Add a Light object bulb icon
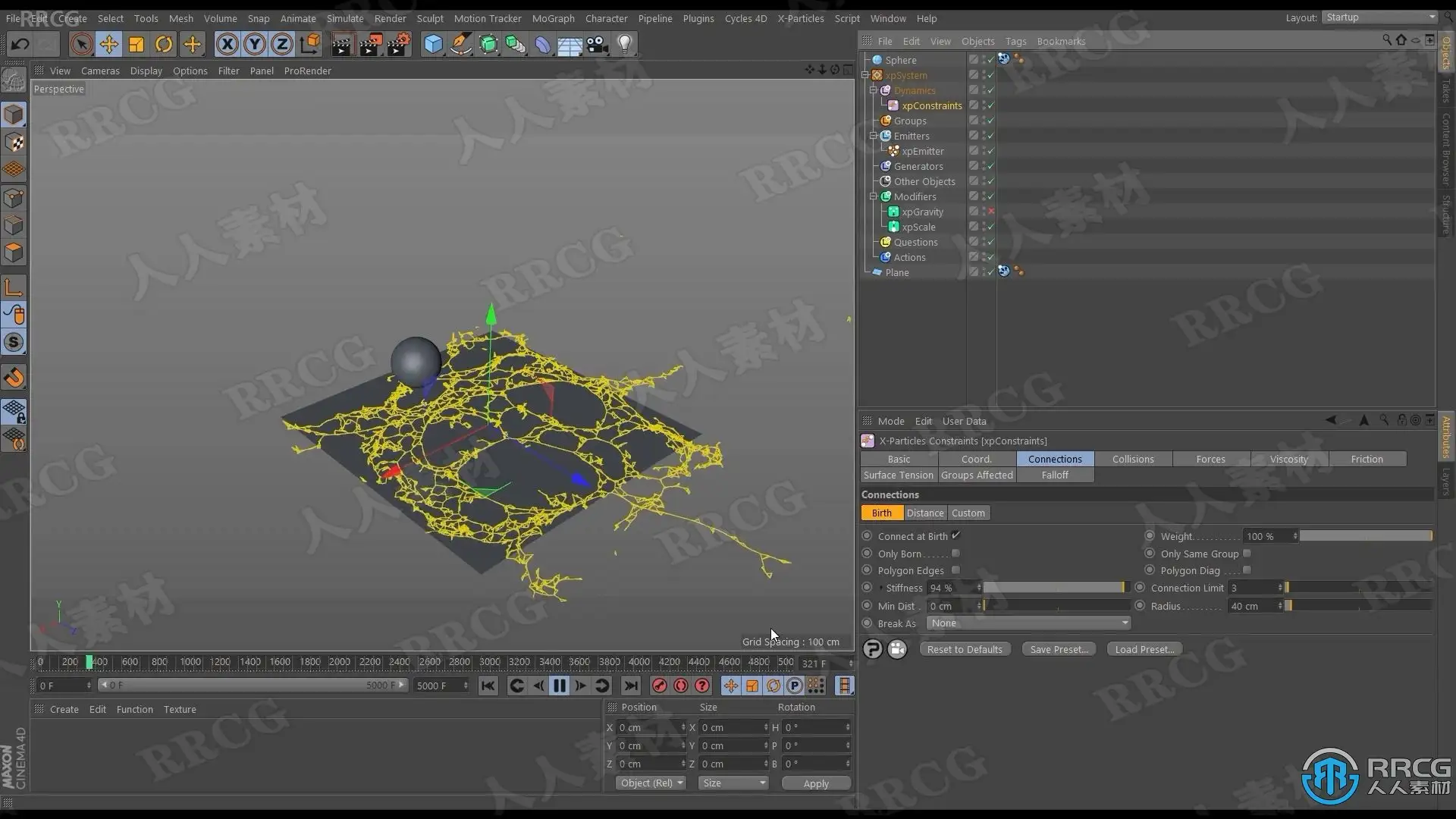This screenshot has height=819, width=1456. (625, 45)
